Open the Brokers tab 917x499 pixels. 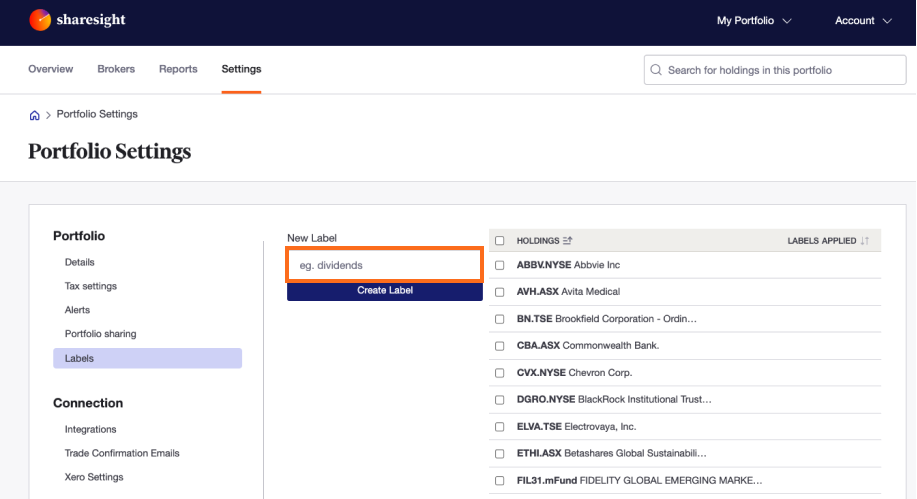[116, 69]
